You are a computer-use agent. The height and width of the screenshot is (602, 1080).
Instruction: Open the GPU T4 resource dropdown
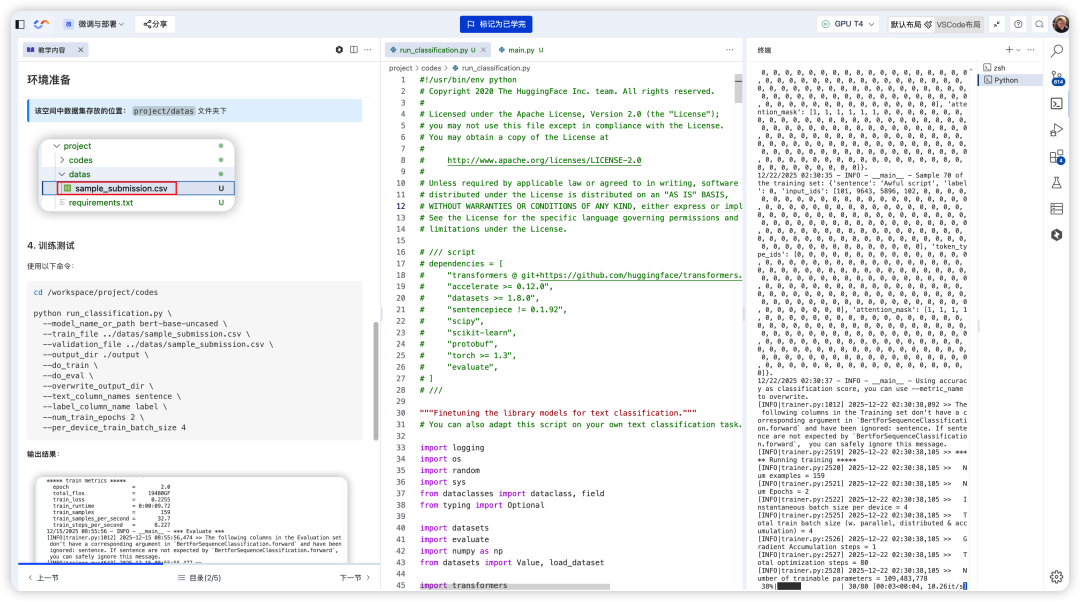[848, 24]
